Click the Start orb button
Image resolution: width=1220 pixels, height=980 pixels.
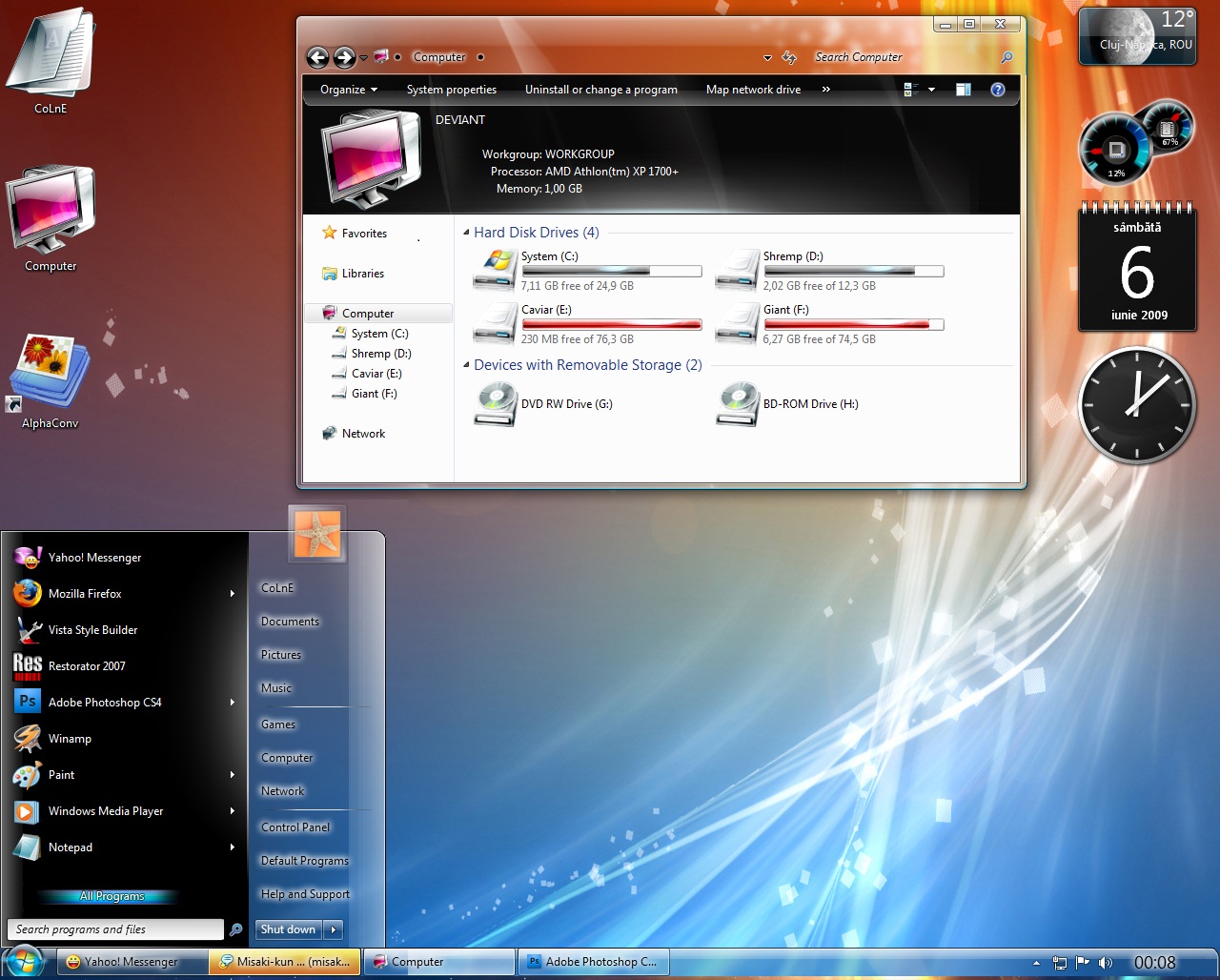(x=22, y=961)
